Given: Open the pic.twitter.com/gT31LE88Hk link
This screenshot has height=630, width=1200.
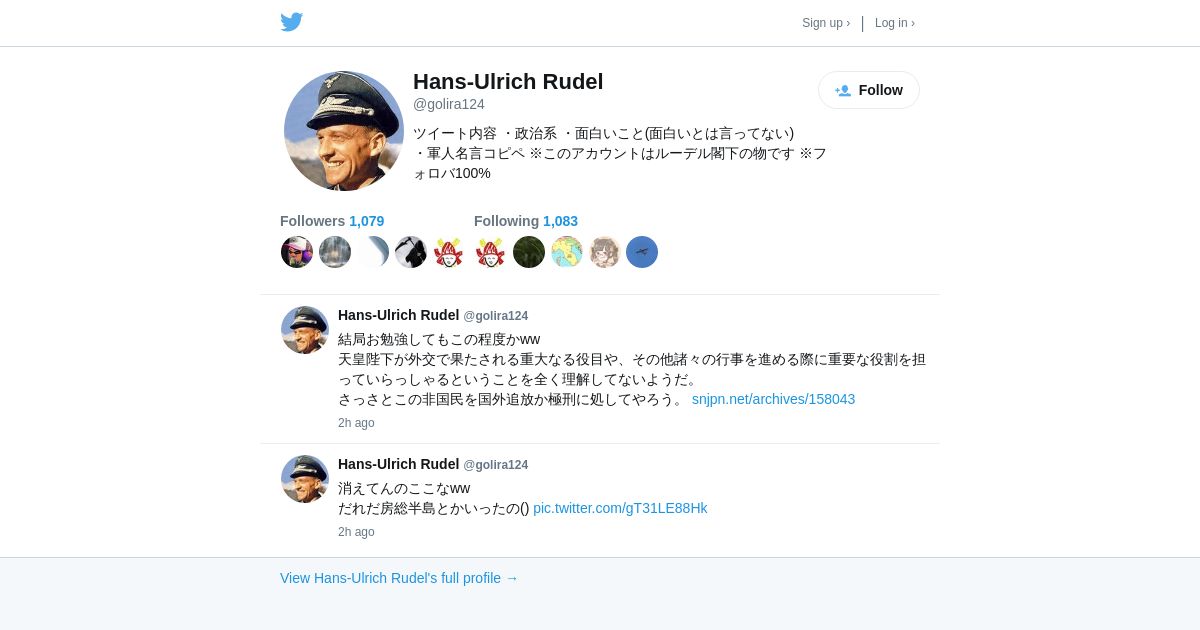Looking at the screenshot, I should [620, 508].
